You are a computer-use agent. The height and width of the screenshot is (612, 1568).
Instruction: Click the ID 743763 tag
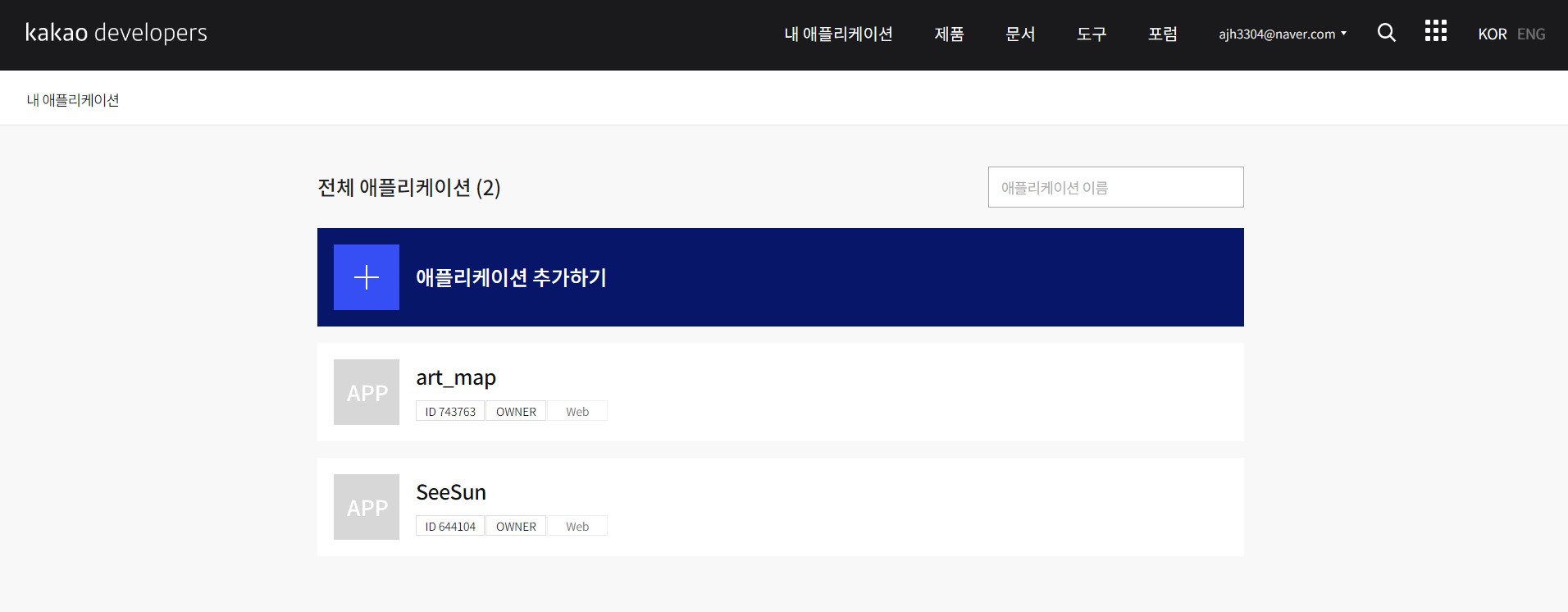[450, 411]
